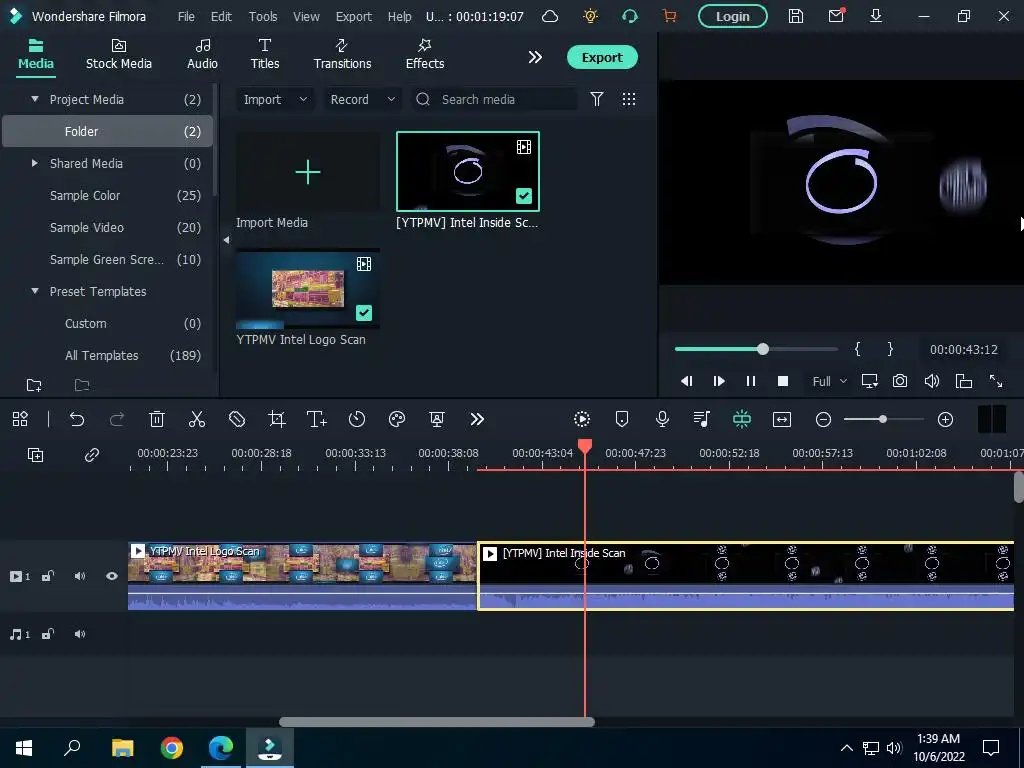Viewport: 1024px width, 768px height.
Task: Toggle Auto Ripple snapping icon
Action: point(742,419)
